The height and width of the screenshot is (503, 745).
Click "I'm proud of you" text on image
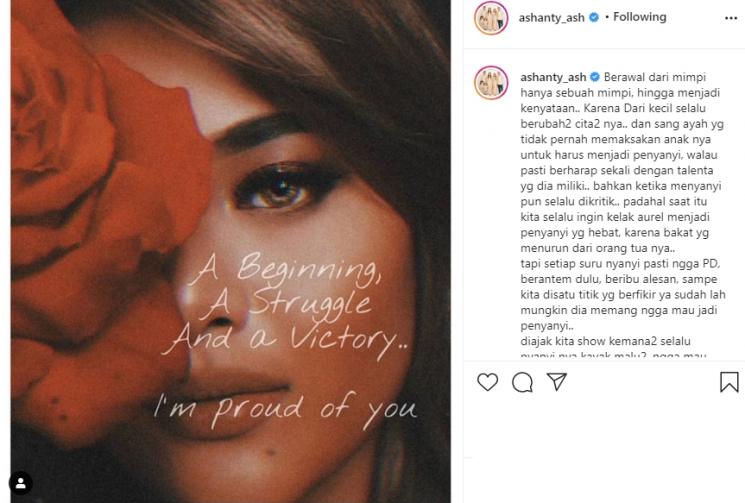pos(283,407)
